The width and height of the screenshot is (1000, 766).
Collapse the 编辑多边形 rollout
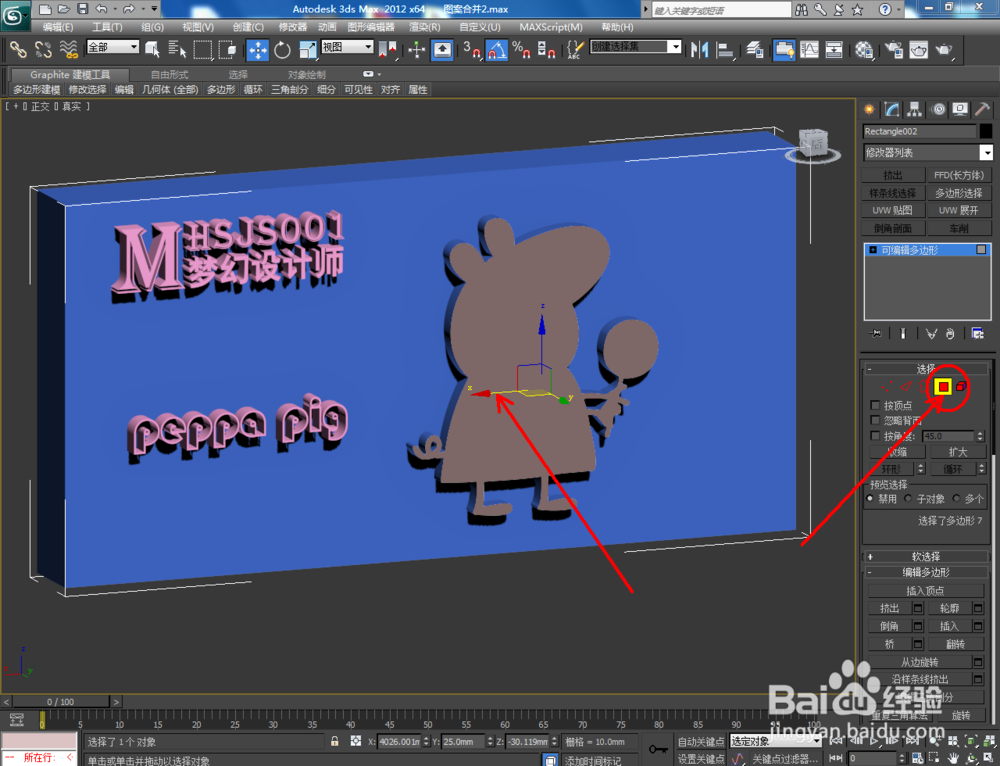925,573
